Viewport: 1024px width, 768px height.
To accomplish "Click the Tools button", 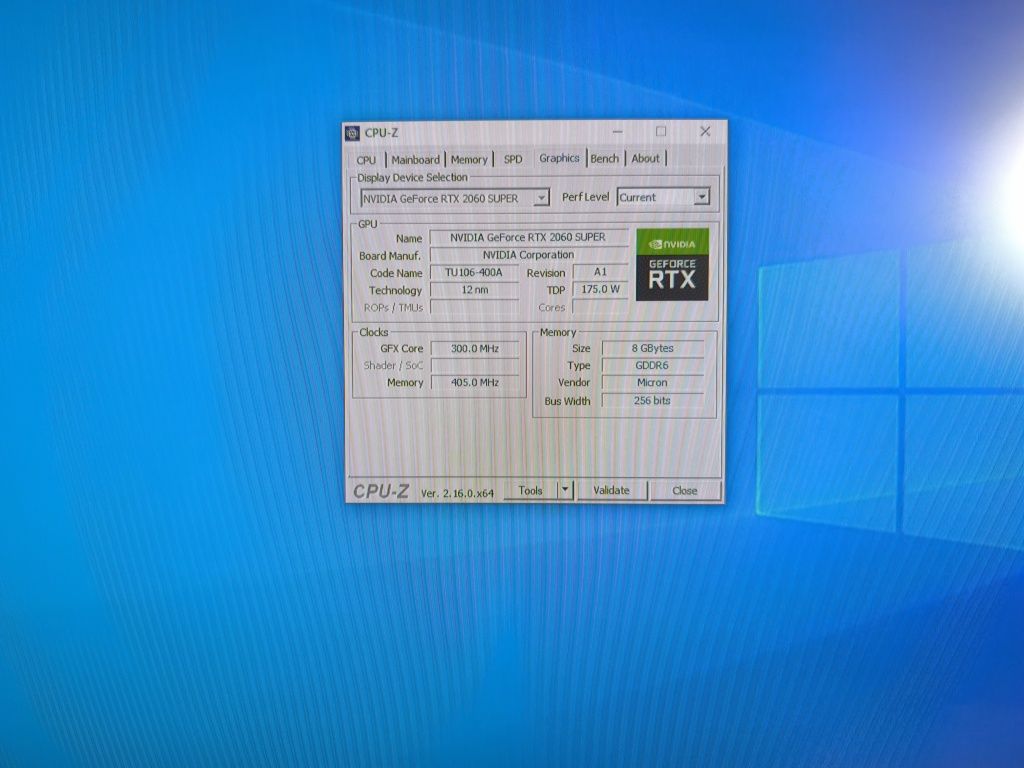I will click(530, 490).
